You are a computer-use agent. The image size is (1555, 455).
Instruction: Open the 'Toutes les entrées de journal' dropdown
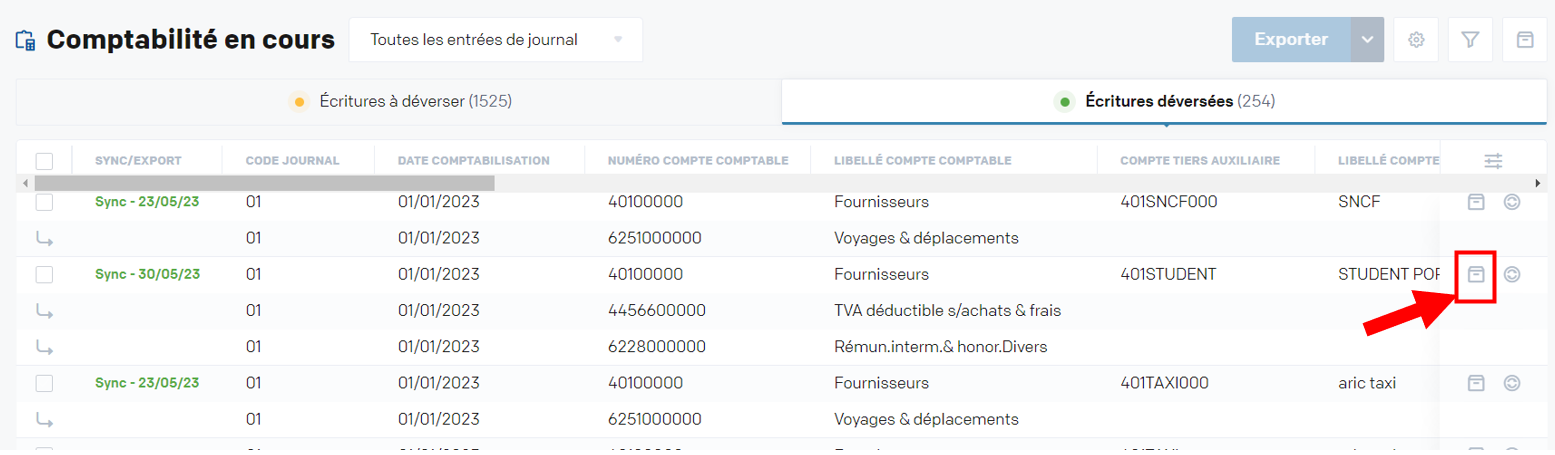click(x=495, y=40)
